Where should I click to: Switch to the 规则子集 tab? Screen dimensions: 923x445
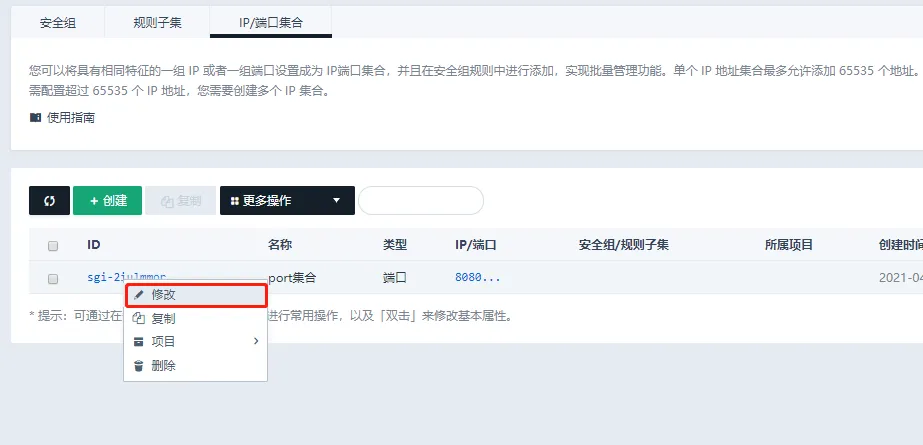click(157, 21)
